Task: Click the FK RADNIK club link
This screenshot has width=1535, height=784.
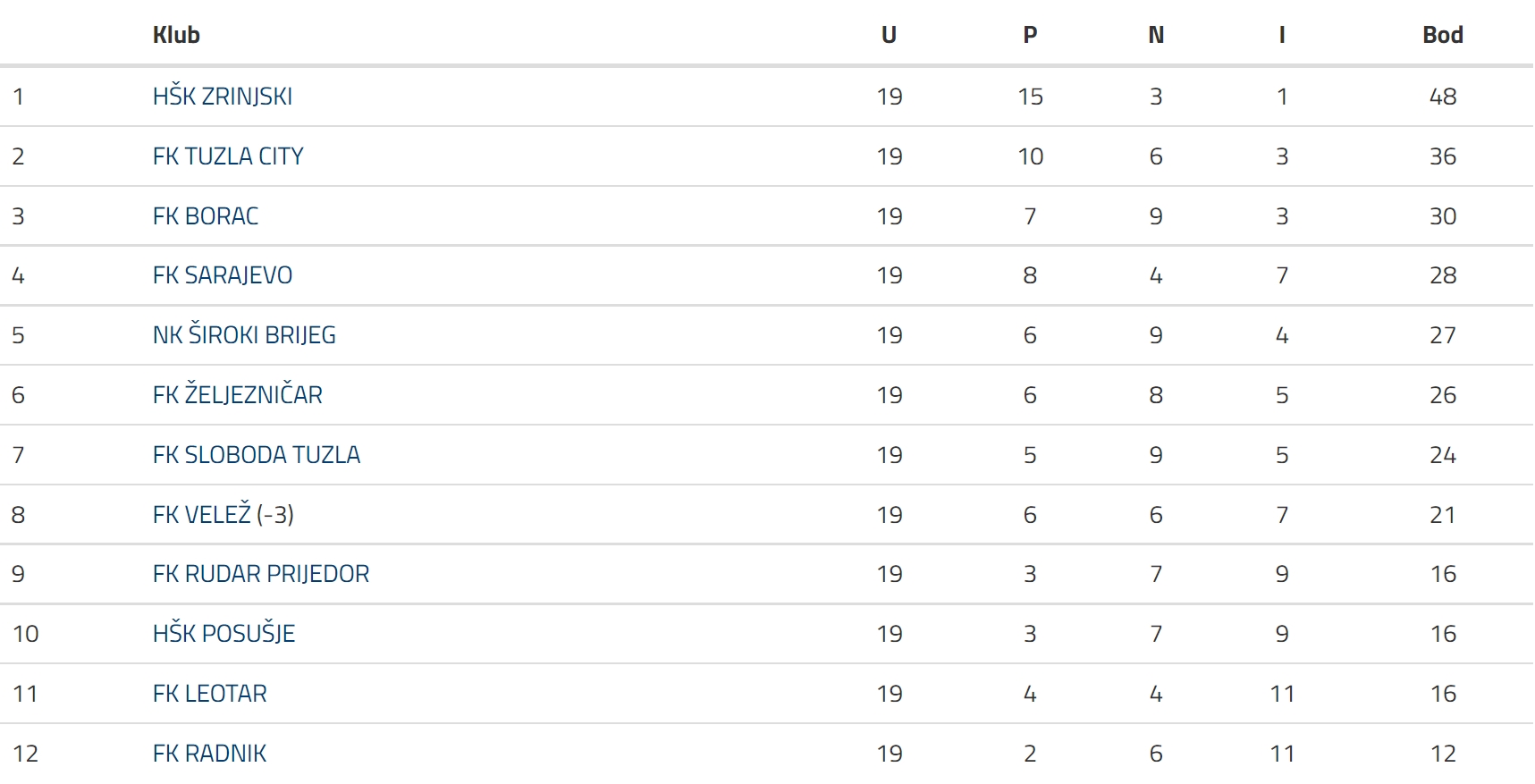Action: point(209,754)
